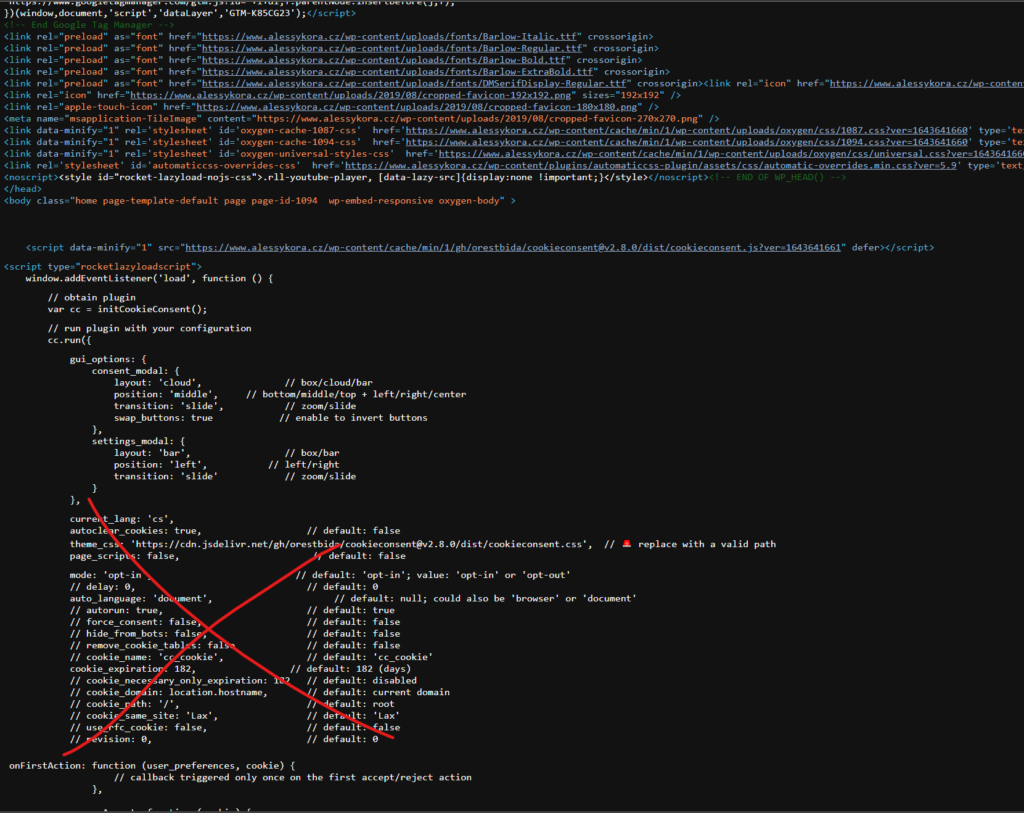1024x813 pixels.
Task: Click the "layout: 'cloud'," setting
Action: 157,383
